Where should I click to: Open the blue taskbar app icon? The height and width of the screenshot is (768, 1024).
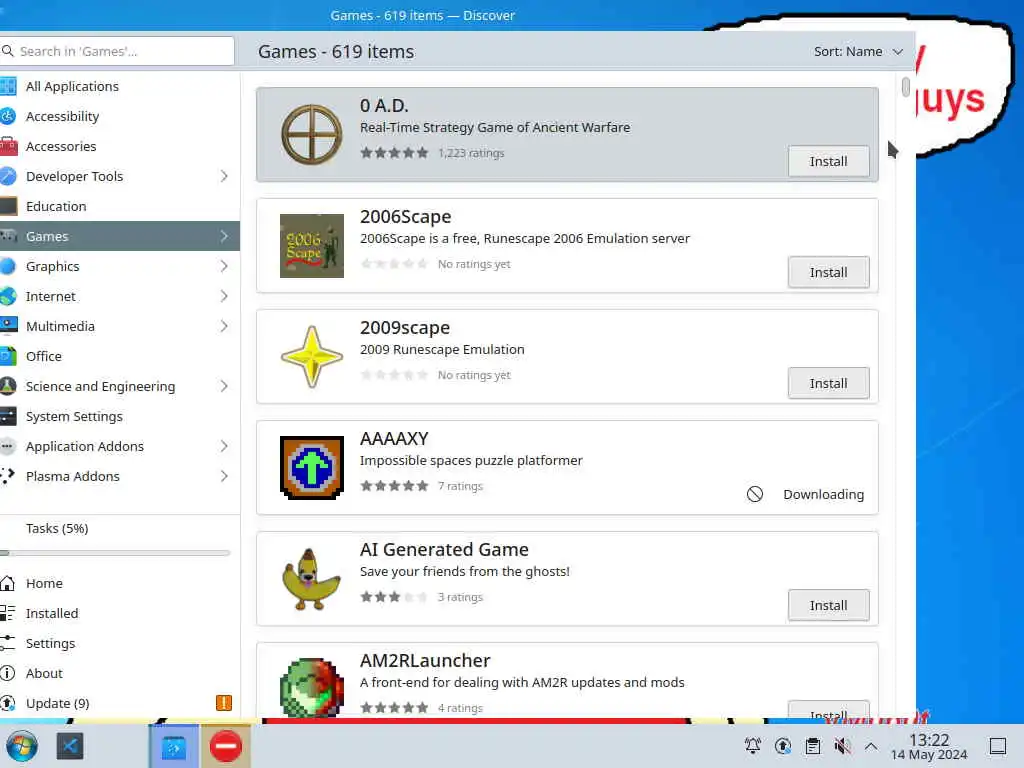click(x=70, y=746)
